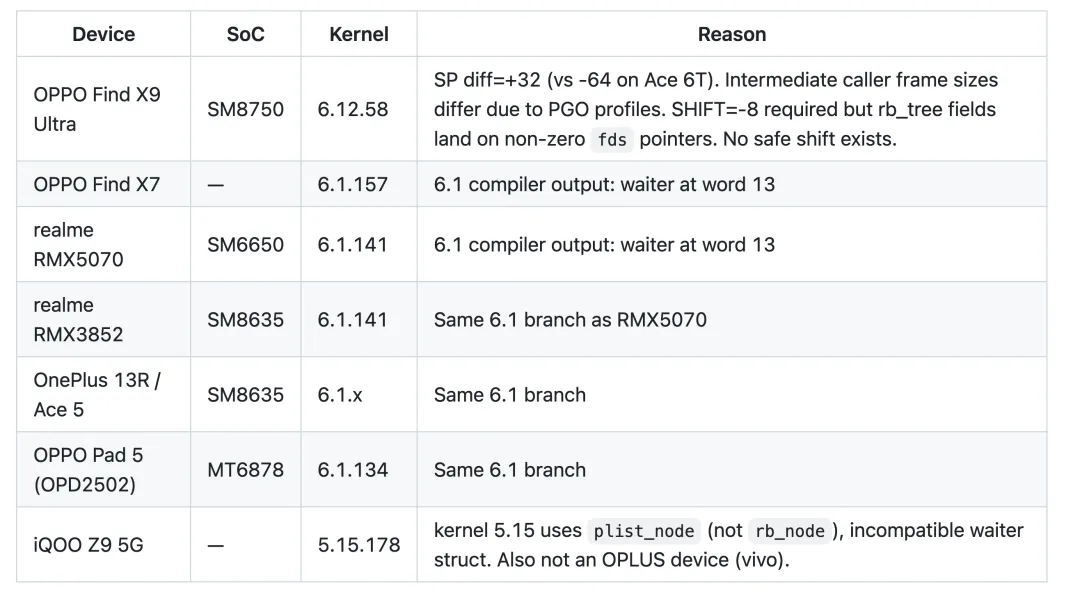The image size is (1080, 603).
Task: Select the OPPO Pad 5 (OPD2502) cell
Action: [x=103, y=469]
